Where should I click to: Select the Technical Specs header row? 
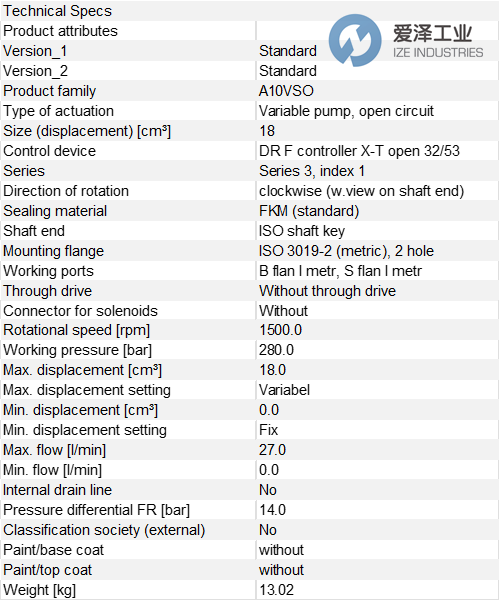(250, 11)
